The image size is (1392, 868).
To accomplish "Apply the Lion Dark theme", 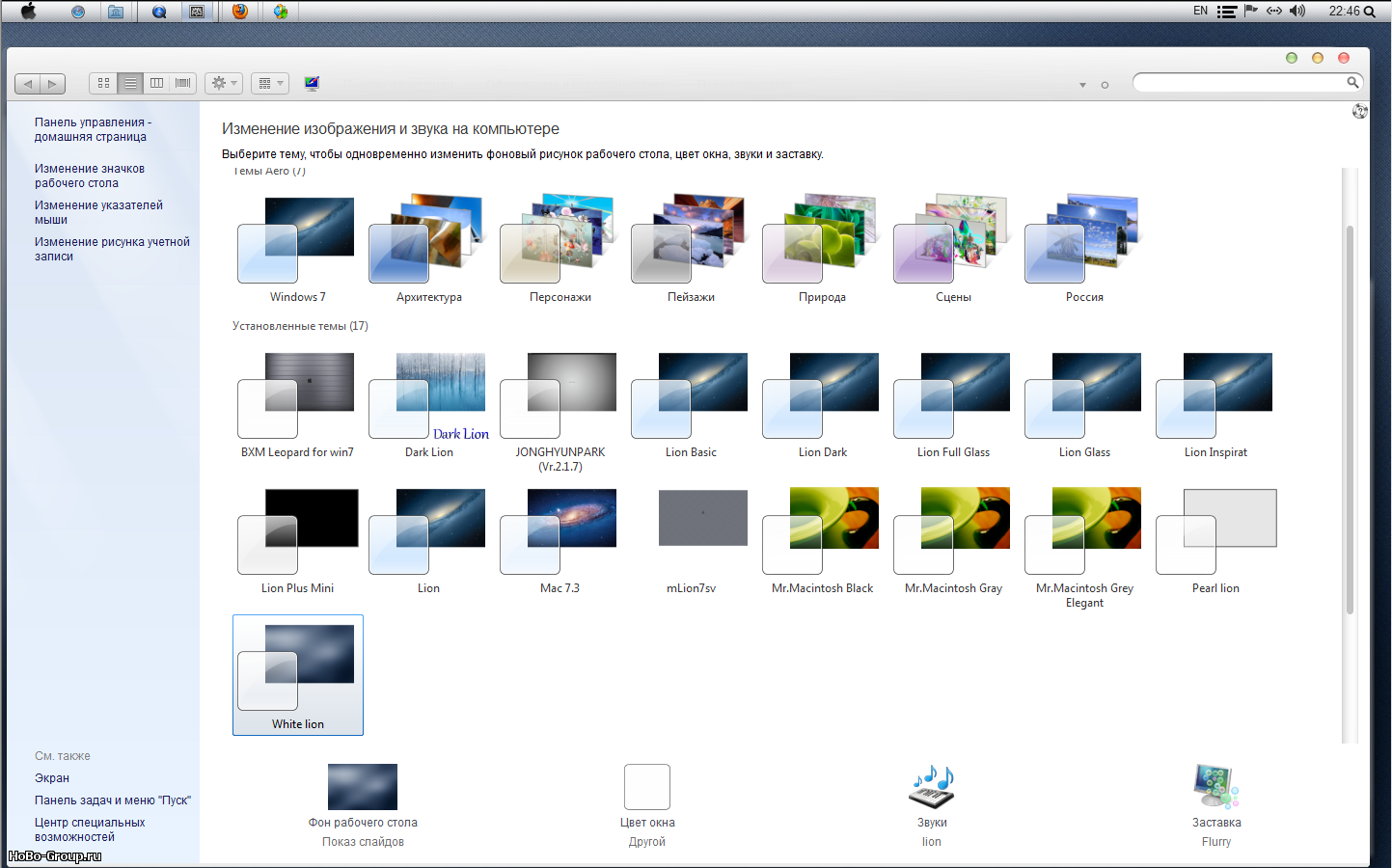I will tap(822, 405).
